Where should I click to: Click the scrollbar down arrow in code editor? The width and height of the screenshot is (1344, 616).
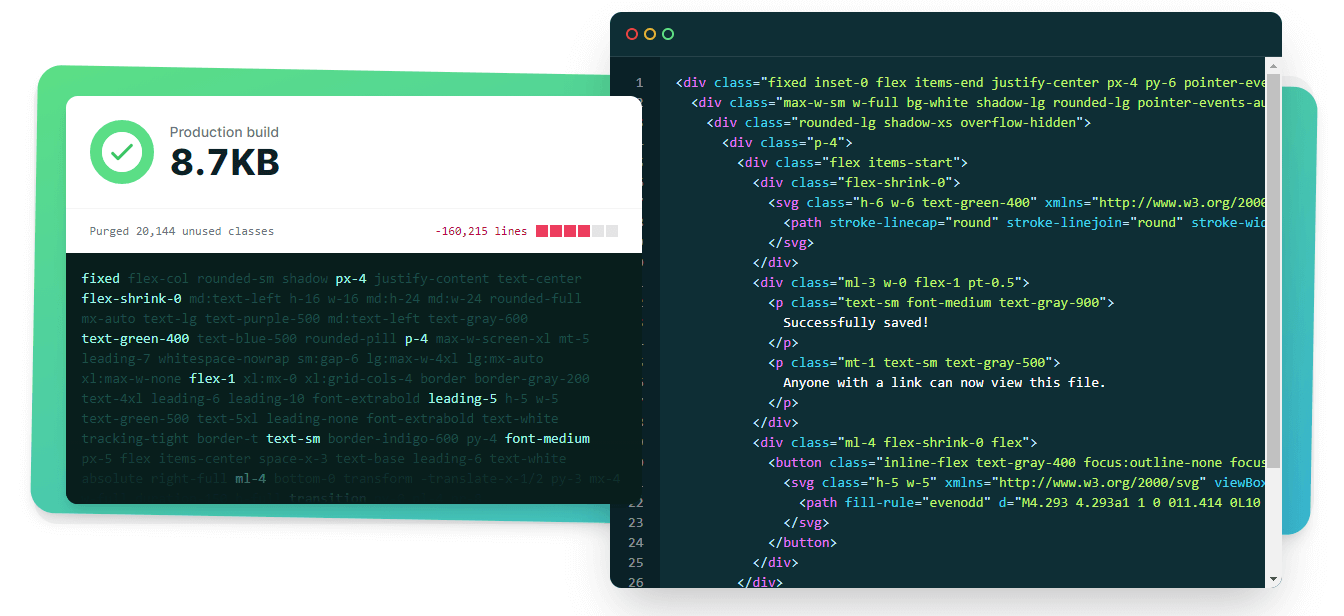click(1273, 579)
